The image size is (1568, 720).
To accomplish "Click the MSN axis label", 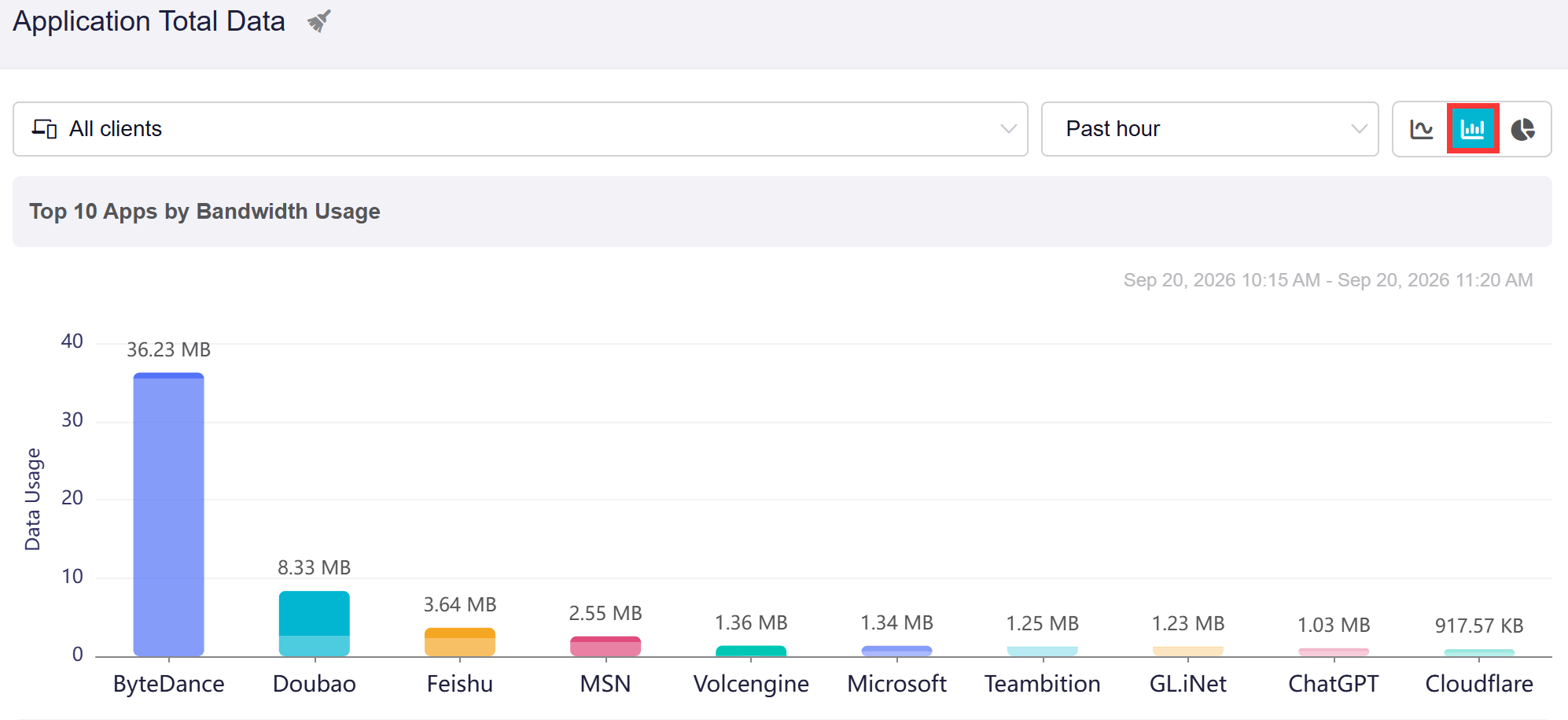I will 605,684.
